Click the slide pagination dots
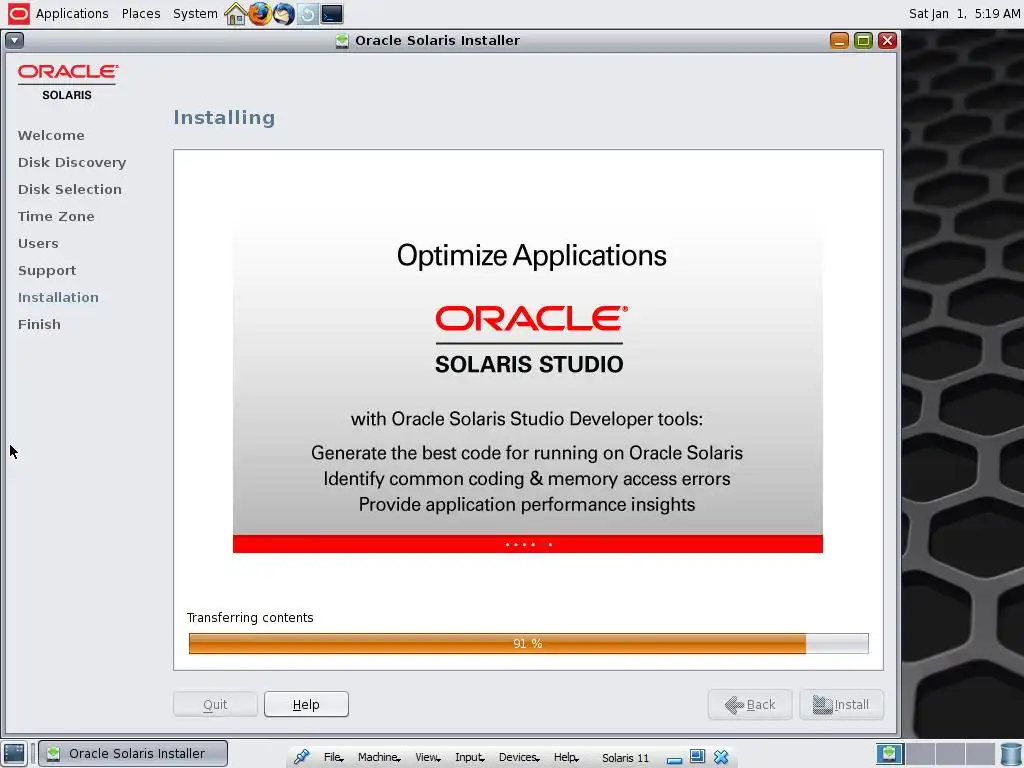The height and width of the screenshot is (768, 1024). click(x=529, y=544)
